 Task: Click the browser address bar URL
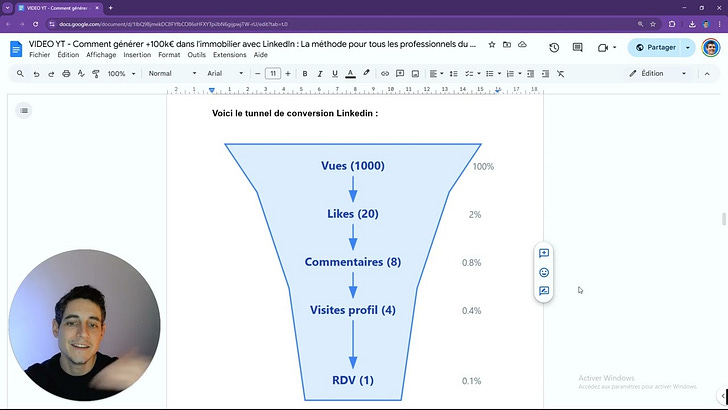[x=173, y=24]
